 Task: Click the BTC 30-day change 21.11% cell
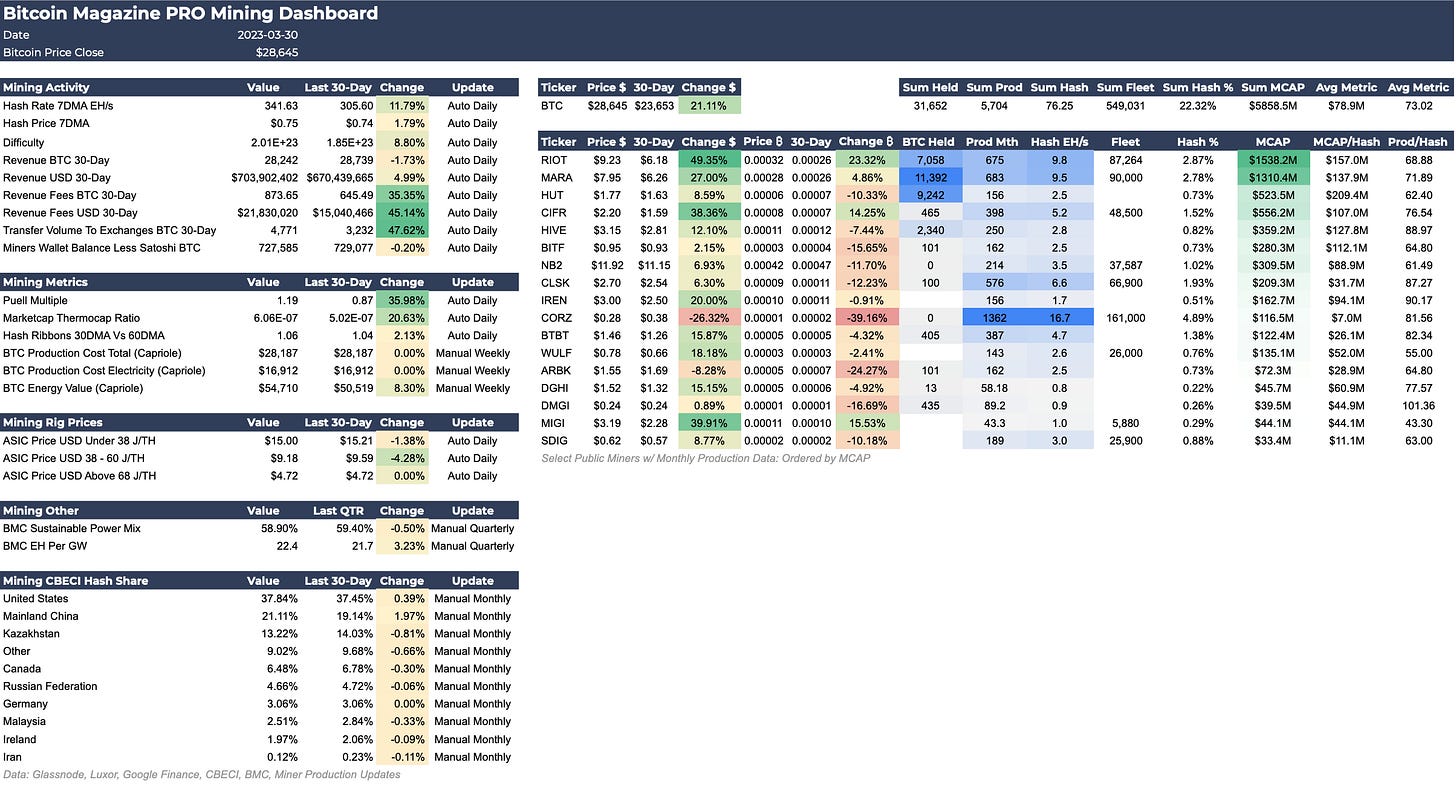pos(709,105)
